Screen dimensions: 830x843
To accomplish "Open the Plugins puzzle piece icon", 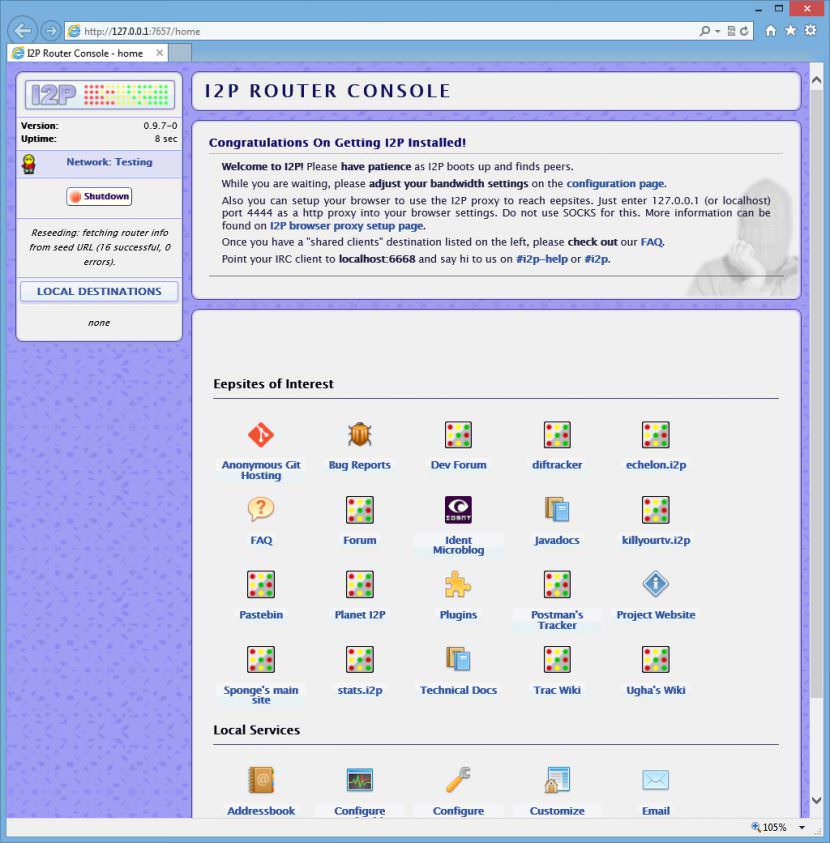I will [458, 584].
